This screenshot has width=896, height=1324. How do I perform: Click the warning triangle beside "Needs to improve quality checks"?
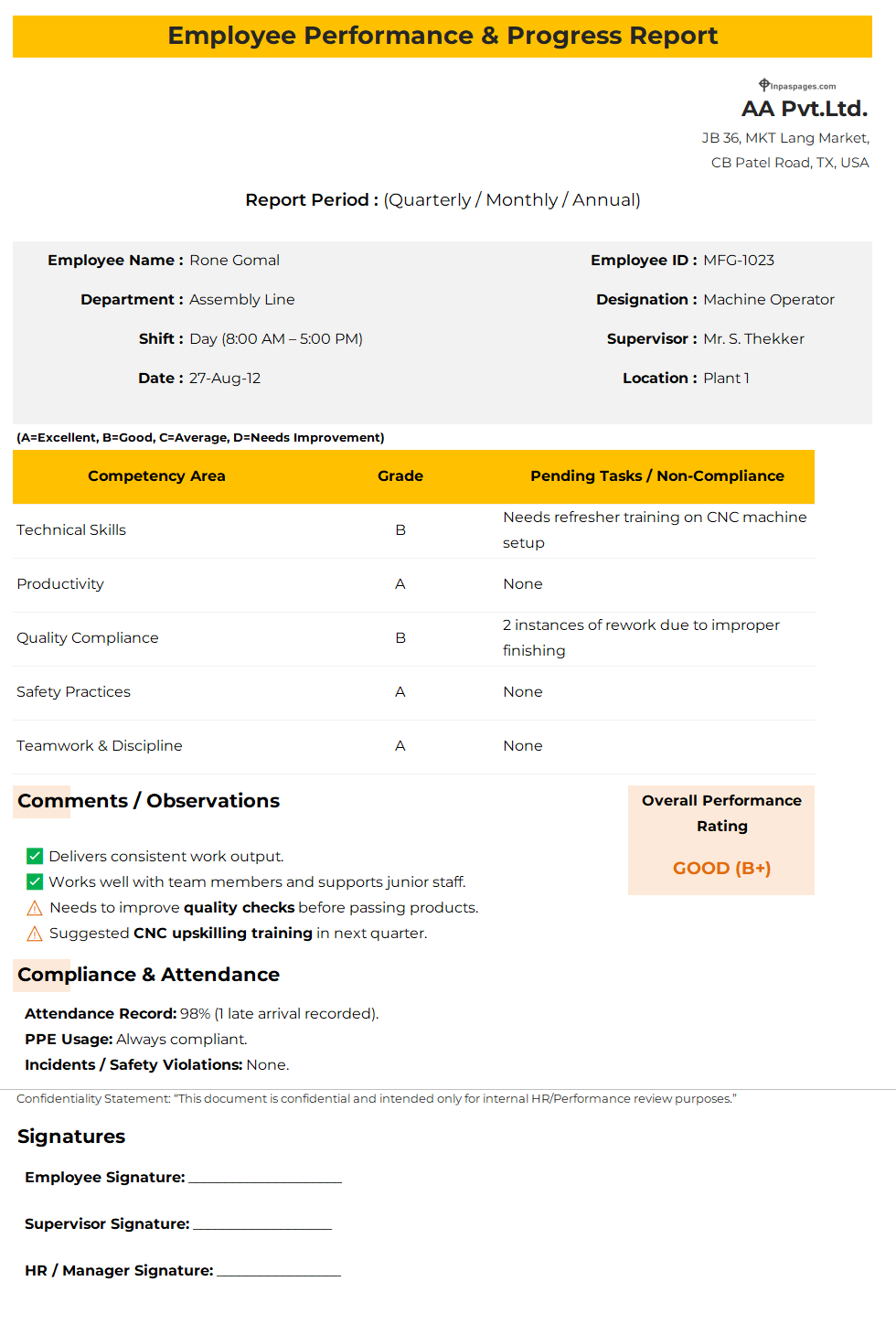point(35,908)
